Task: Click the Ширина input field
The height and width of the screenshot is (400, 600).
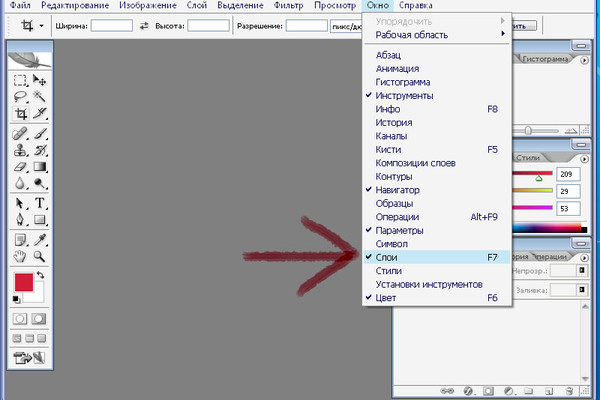Action: [112, 26]
